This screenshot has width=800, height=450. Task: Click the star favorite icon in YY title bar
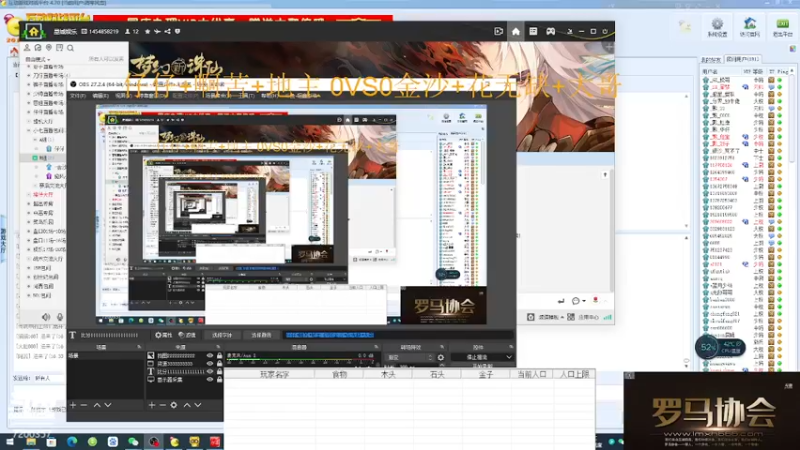pos(147,32)
